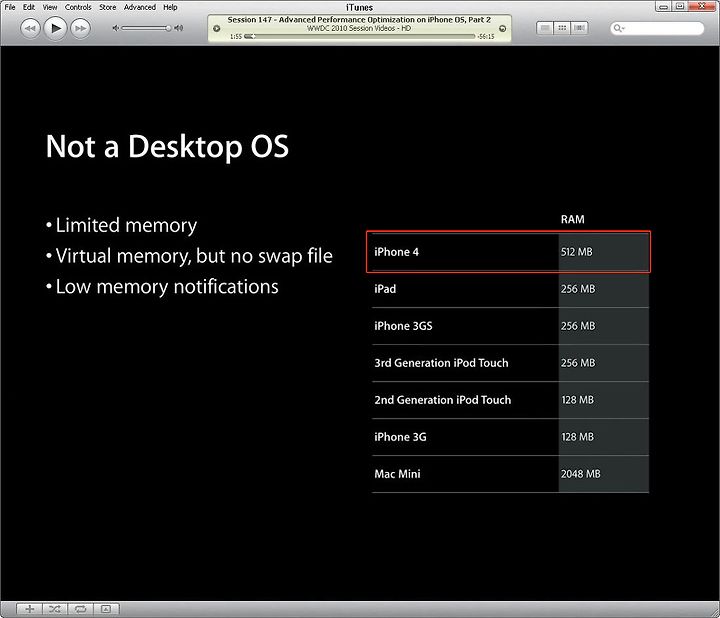This screenshot has width=720, height=618.
Task: Open the Advanced menu
Action: click(140, 7)
